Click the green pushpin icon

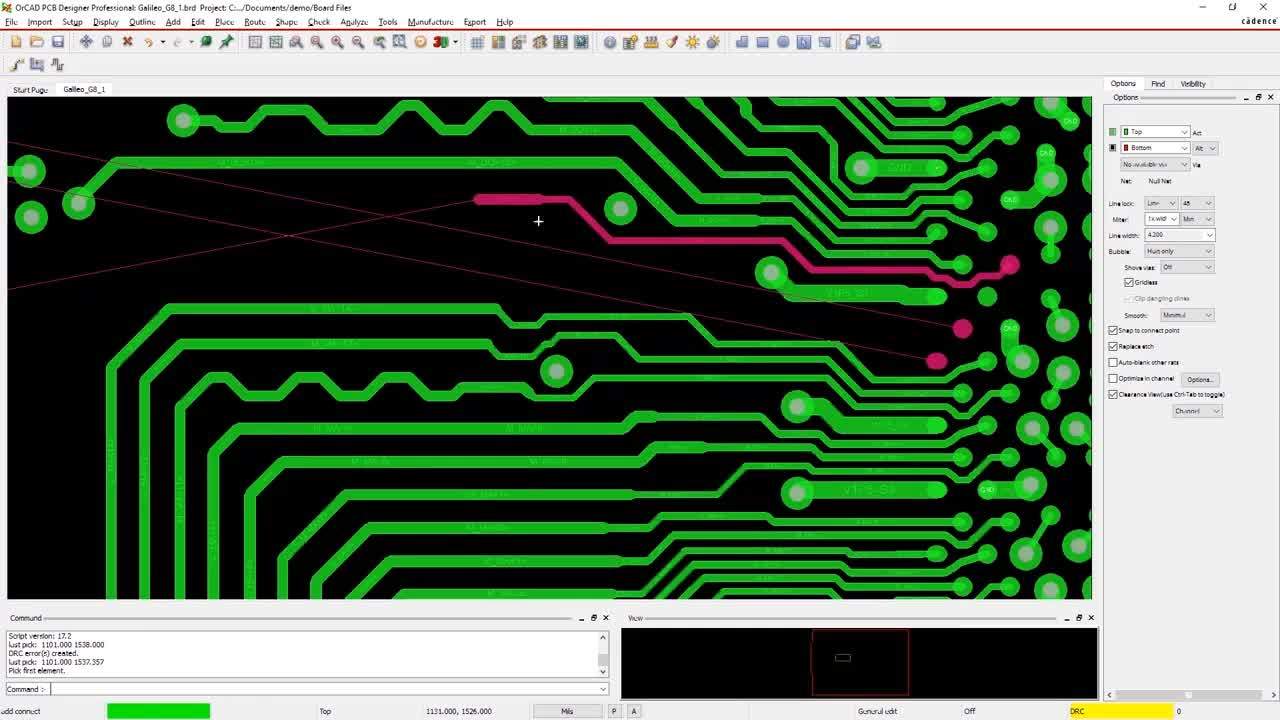point(227,42)
